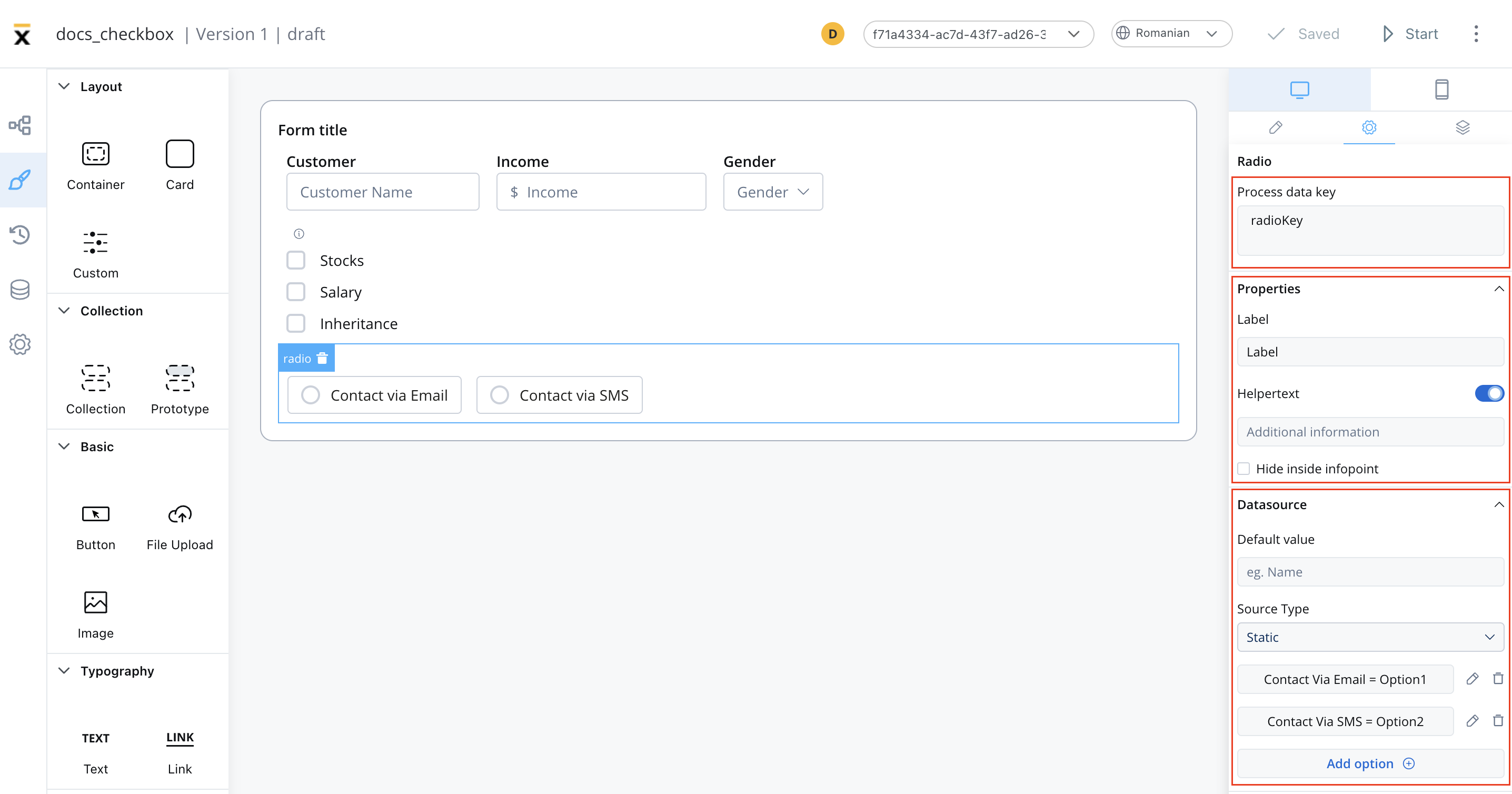1512x794 pixels.
Task: Open the left sidebar settings gear
Action: 20,344
